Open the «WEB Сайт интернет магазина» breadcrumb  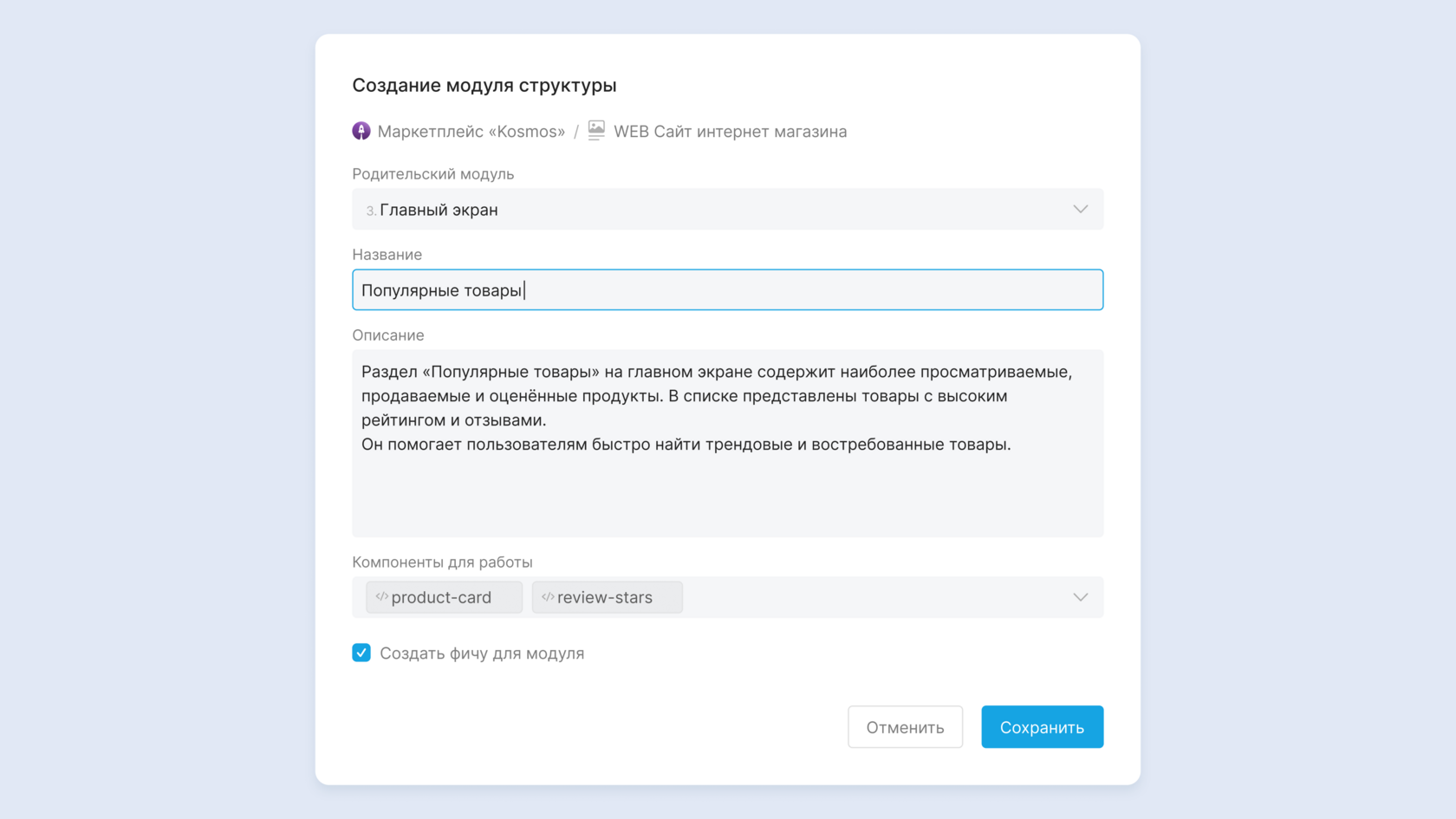click(730, 132)
